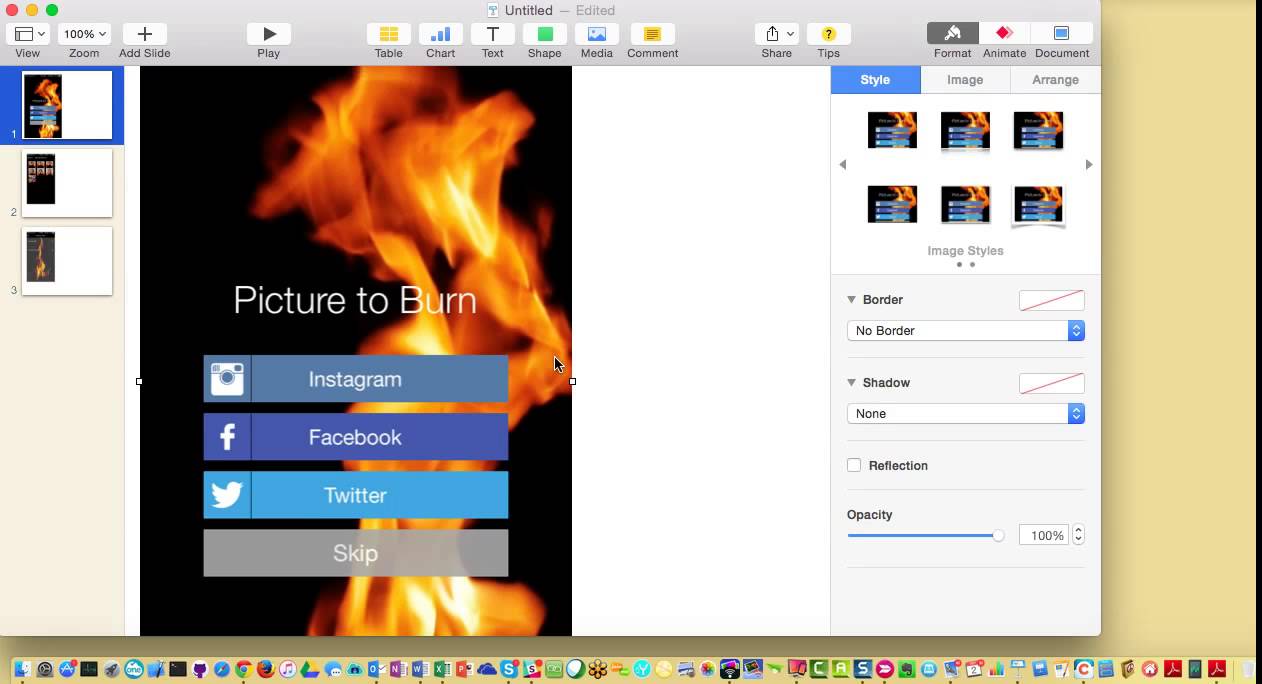
Task: Add a Comment
Action: tap(653, 34)
